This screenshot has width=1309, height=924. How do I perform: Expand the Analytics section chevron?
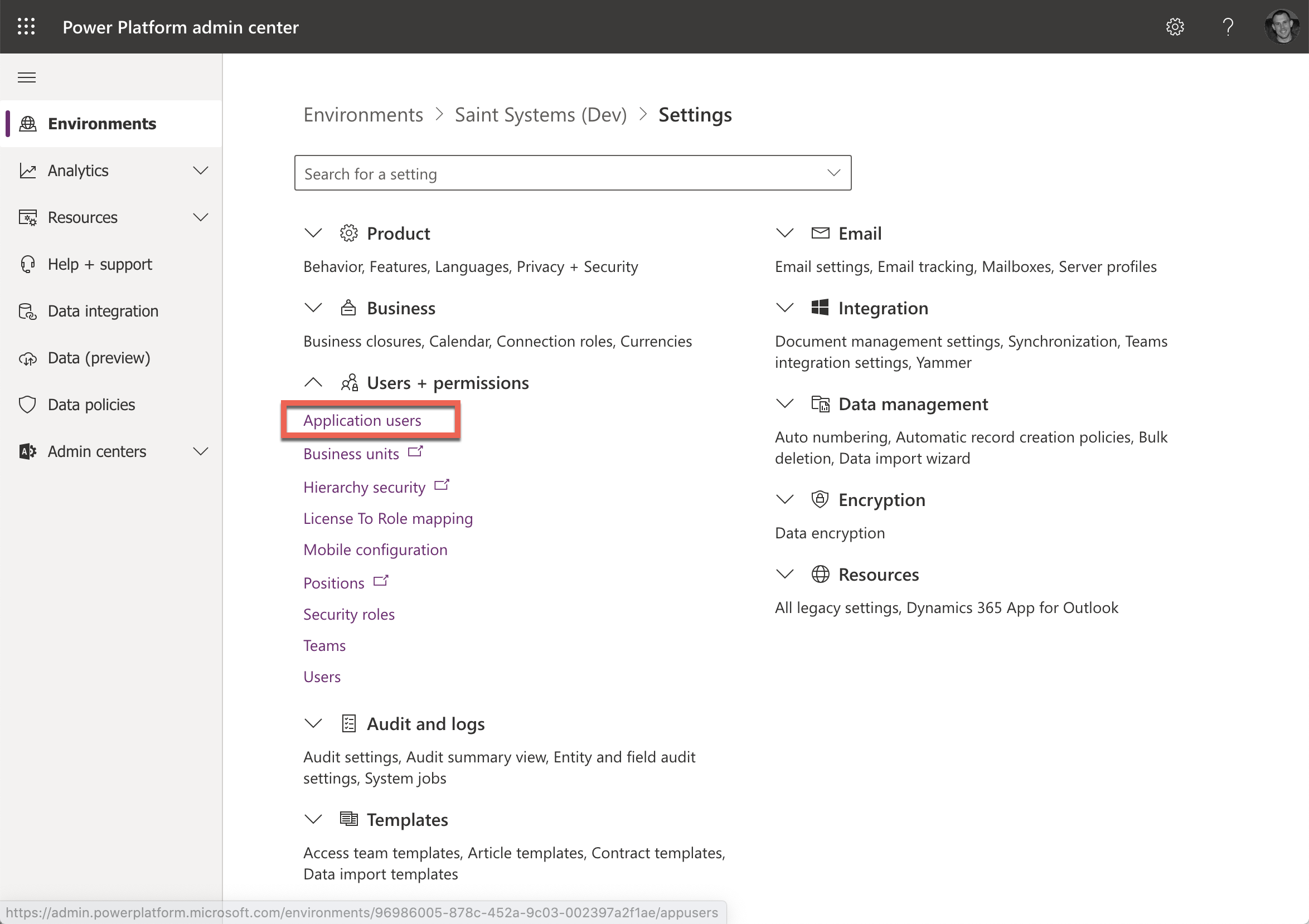pos(201,170)
